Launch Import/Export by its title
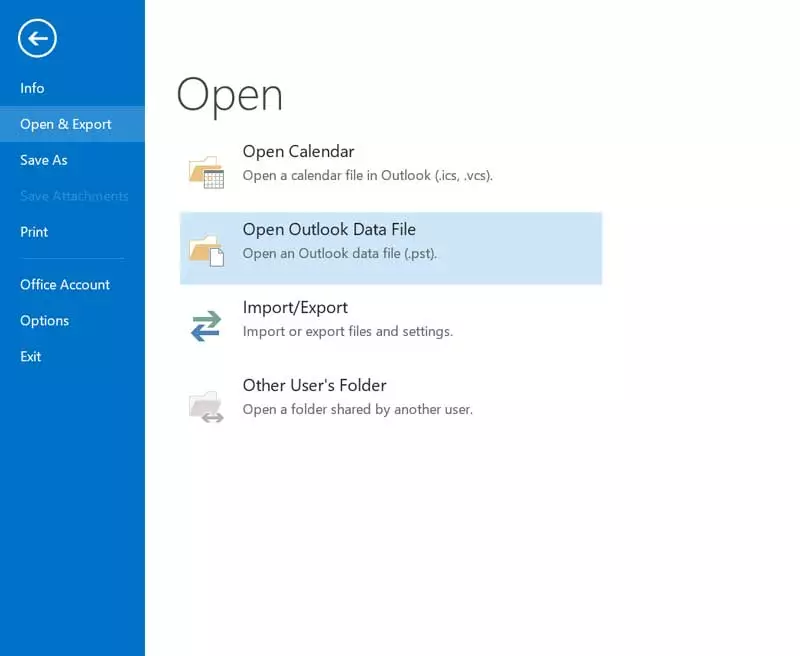 (295, 308)
